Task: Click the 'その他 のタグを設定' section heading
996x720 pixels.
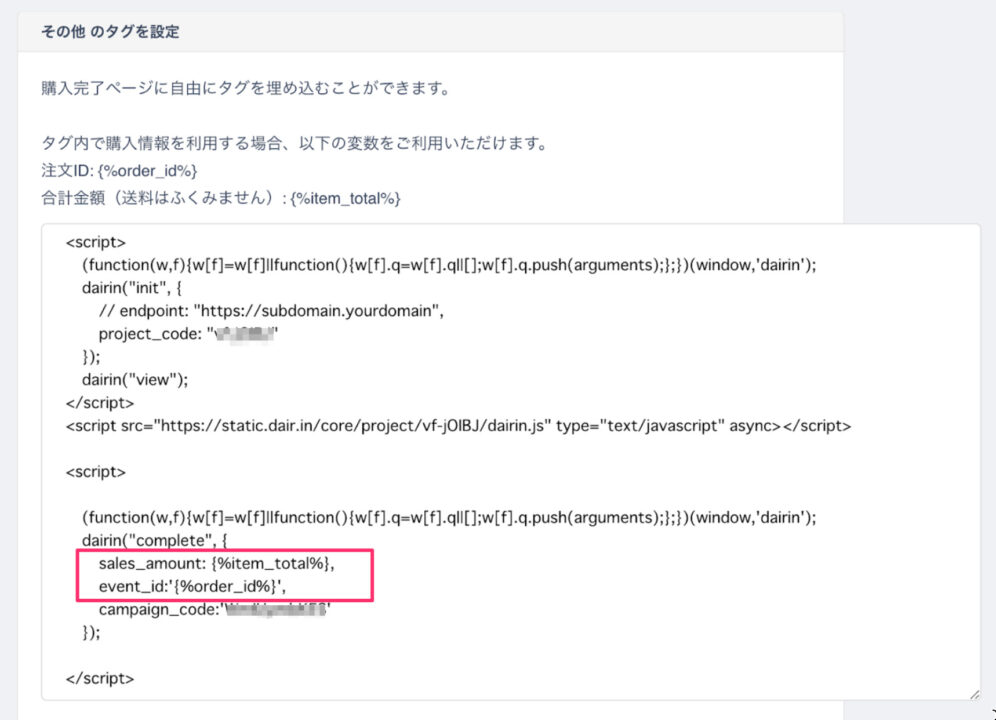Action: click(x=110, y=32)
